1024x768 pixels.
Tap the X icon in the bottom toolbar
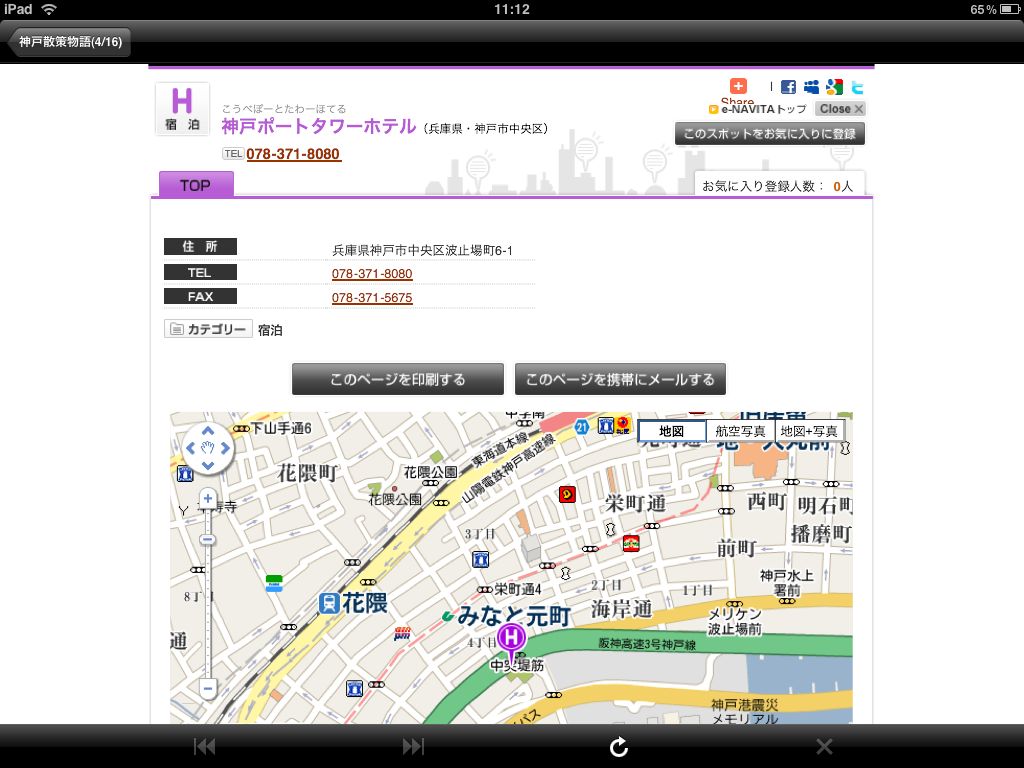pyautogui.click(x=824, y=746)
